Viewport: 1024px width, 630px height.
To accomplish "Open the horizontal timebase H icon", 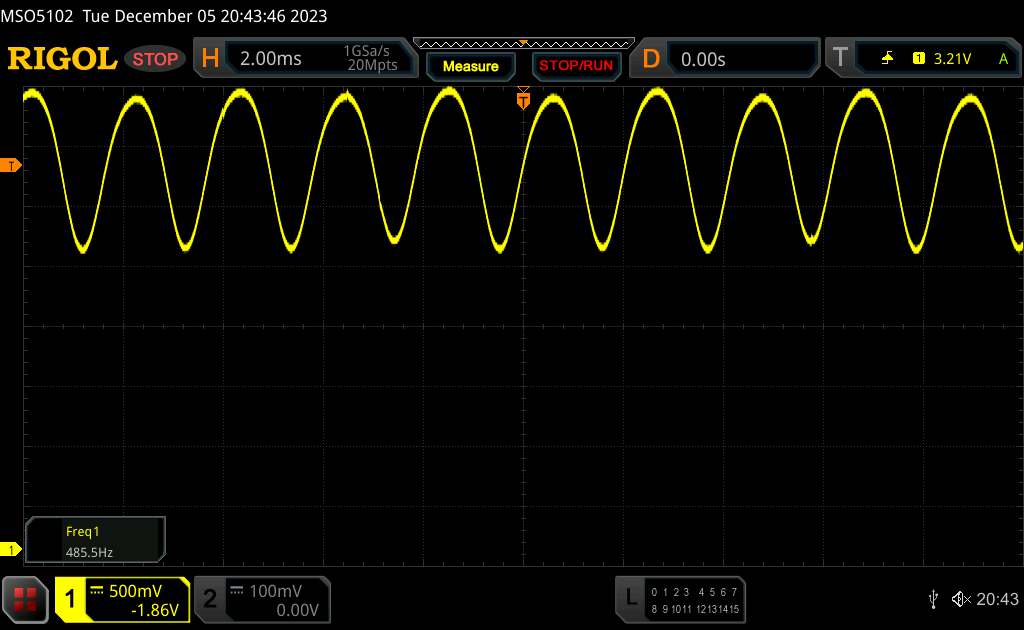I will click(210, 58).
